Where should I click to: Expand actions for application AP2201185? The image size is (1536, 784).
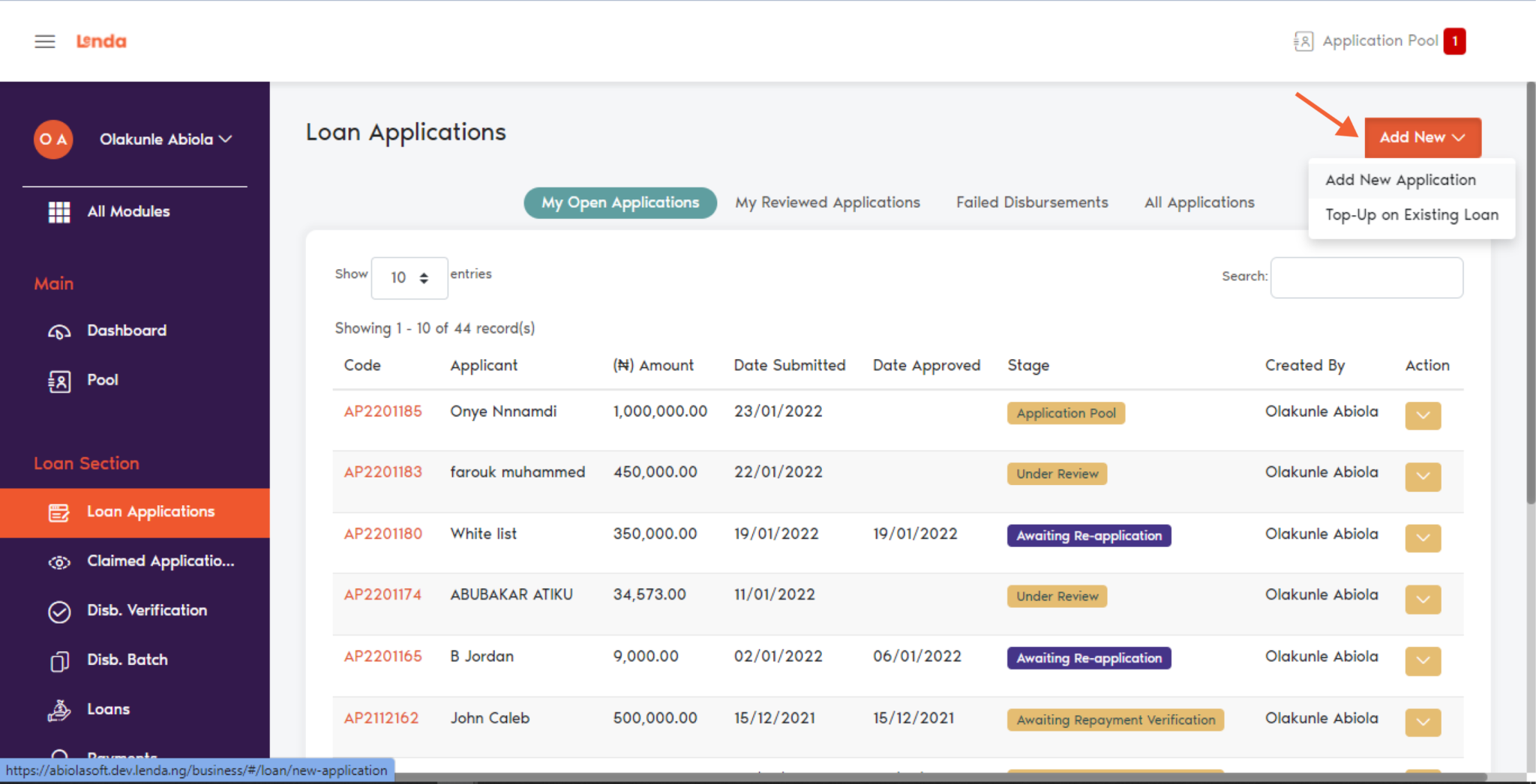point(1423,415)
